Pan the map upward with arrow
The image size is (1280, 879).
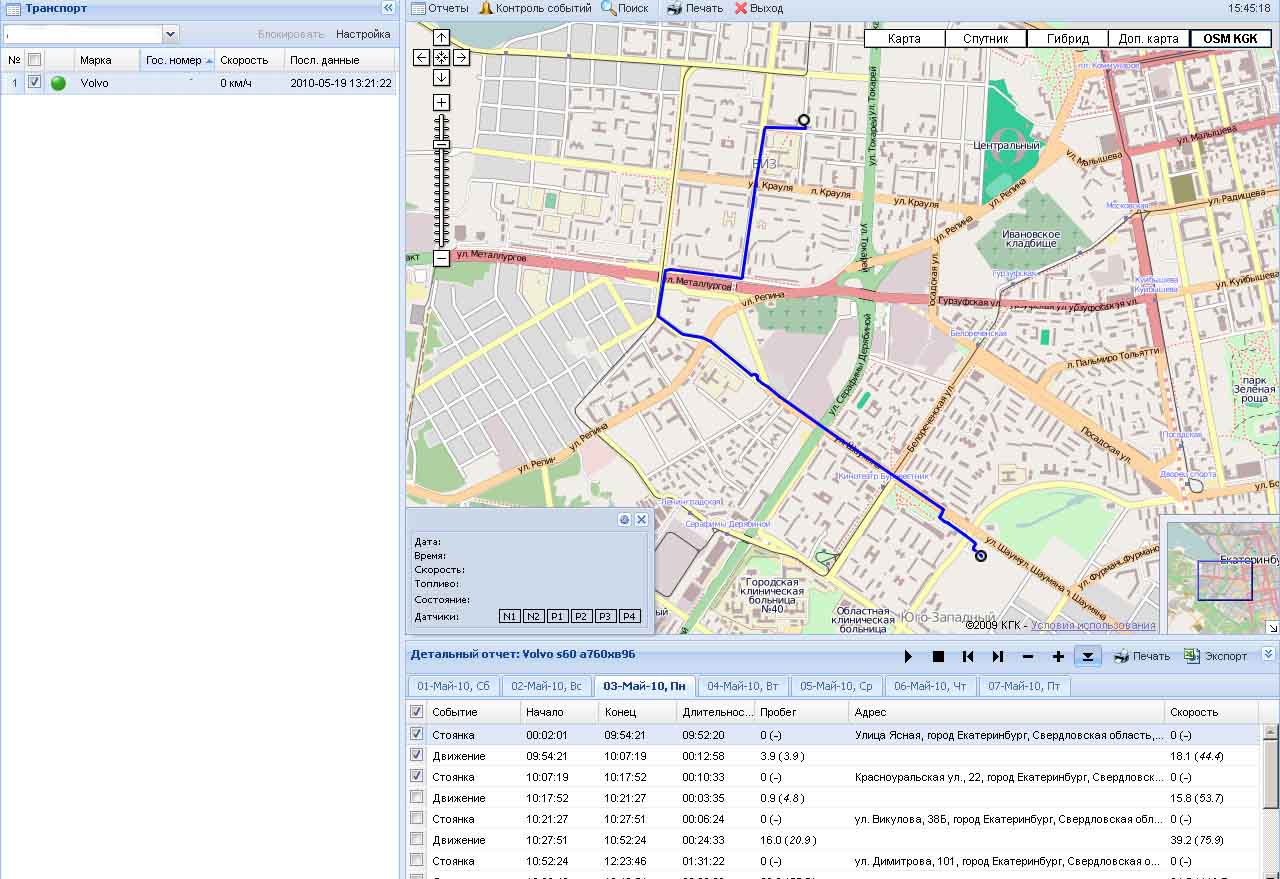click(x=441, y=38)
